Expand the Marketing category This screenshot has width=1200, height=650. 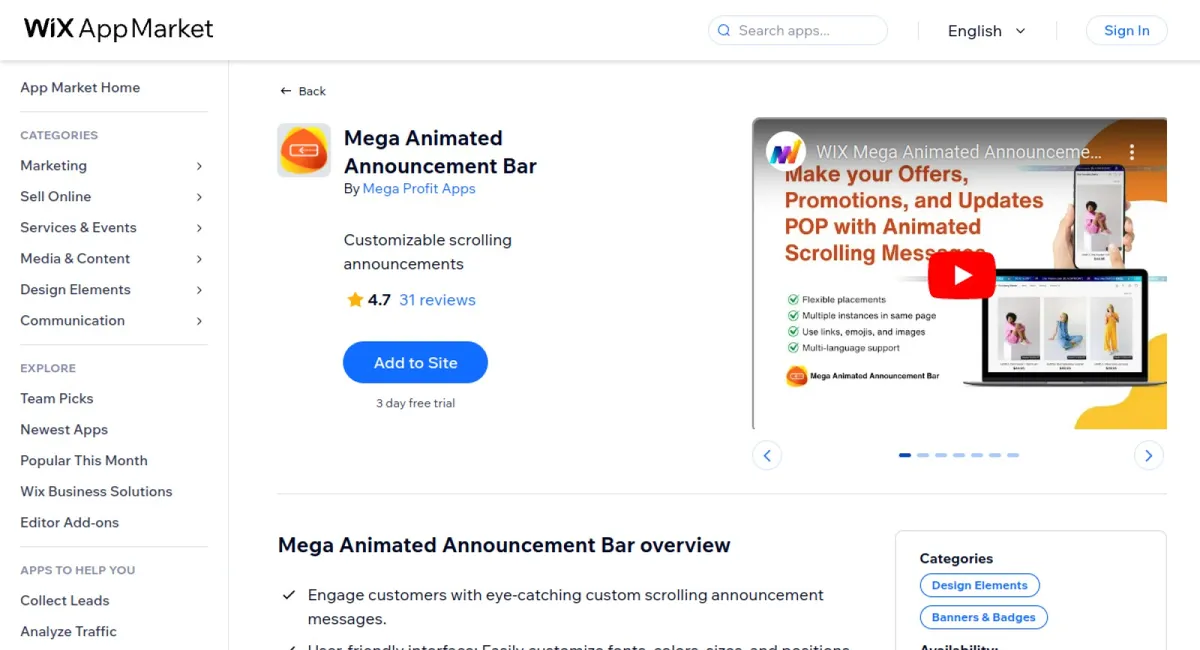[x=199, y=166]
